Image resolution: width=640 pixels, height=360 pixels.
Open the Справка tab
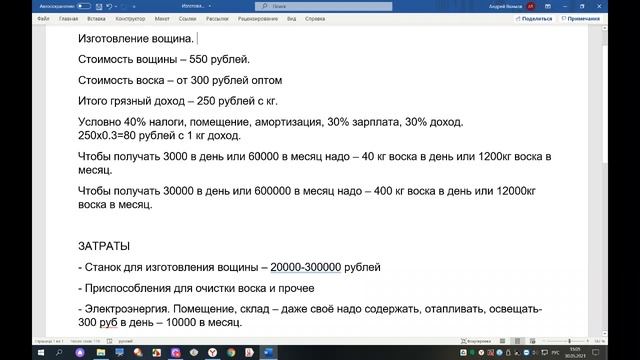click(x=315, y=19)
